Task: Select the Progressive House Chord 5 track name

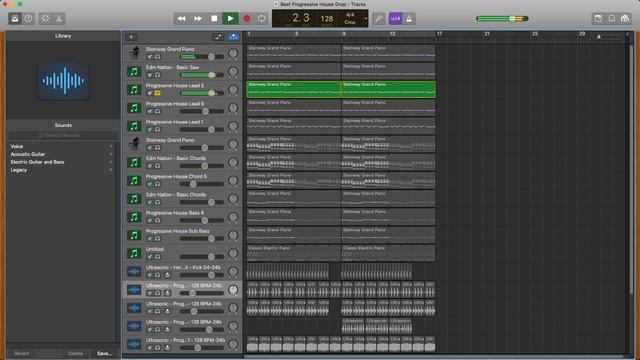Action: coord(176,177)
